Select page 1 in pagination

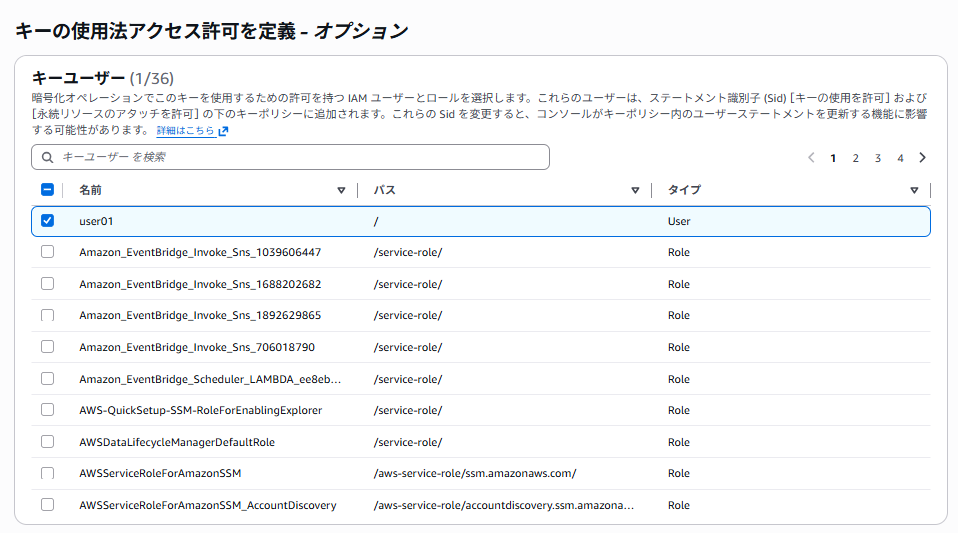(x=833, y=158)
